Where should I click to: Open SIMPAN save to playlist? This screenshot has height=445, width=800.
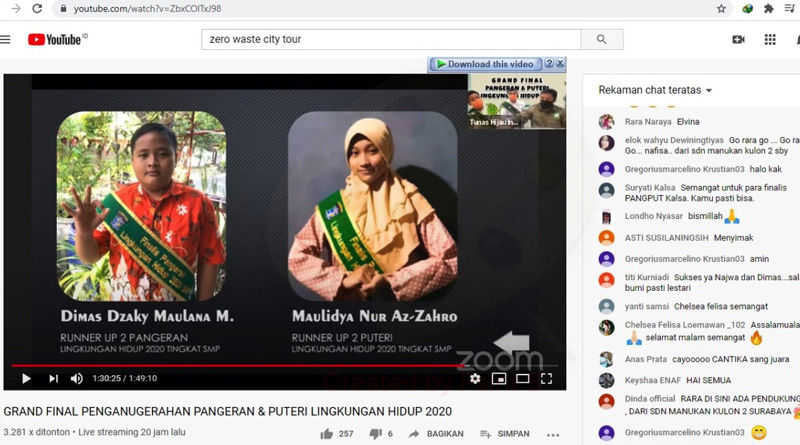pos(505,434)
